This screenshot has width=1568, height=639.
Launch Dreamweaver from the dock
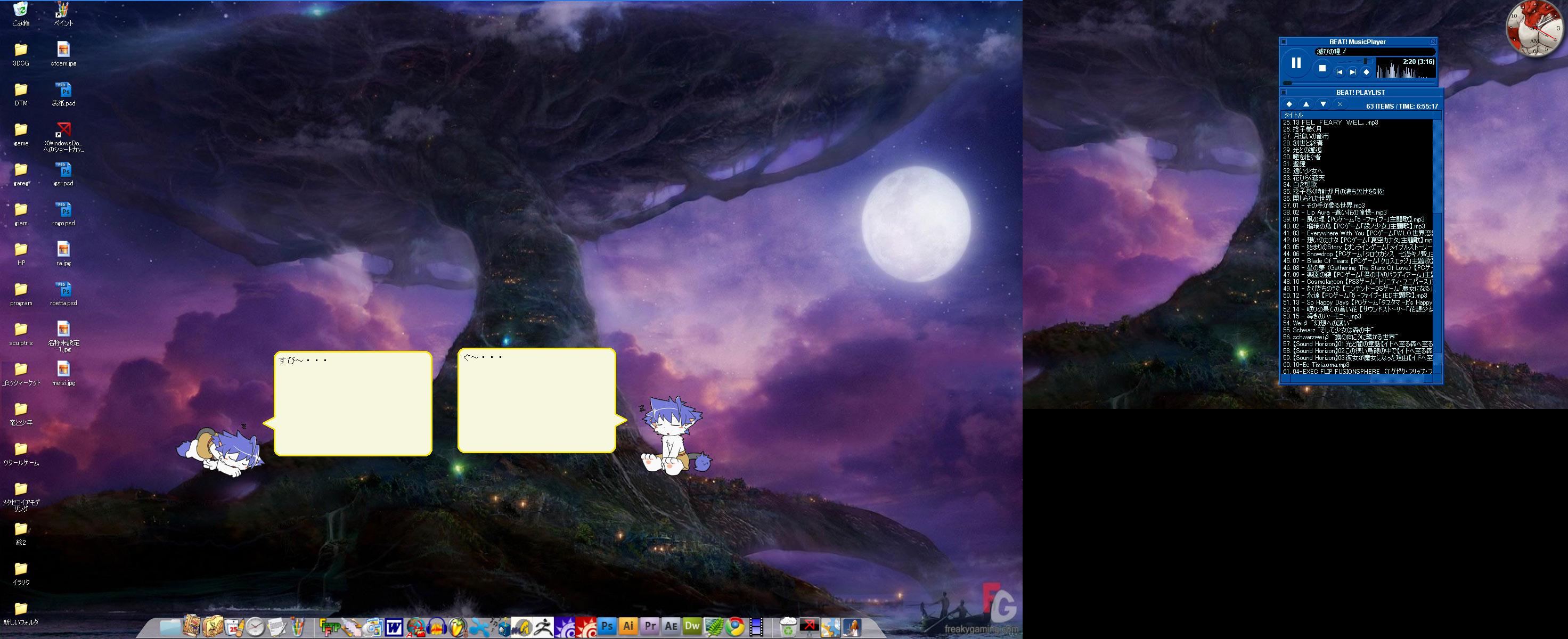pyautogui.click(x=692, y=626)
